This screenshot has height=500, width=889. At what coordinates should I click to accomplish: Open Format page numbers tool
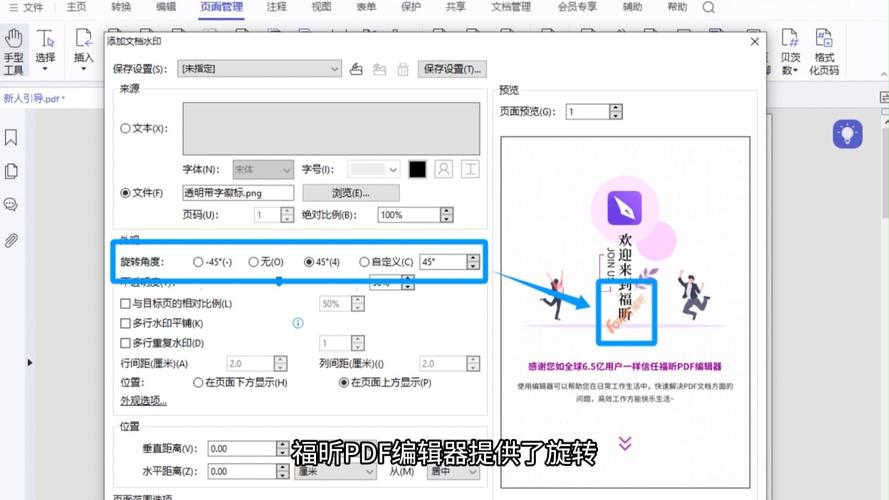(823, 52)
